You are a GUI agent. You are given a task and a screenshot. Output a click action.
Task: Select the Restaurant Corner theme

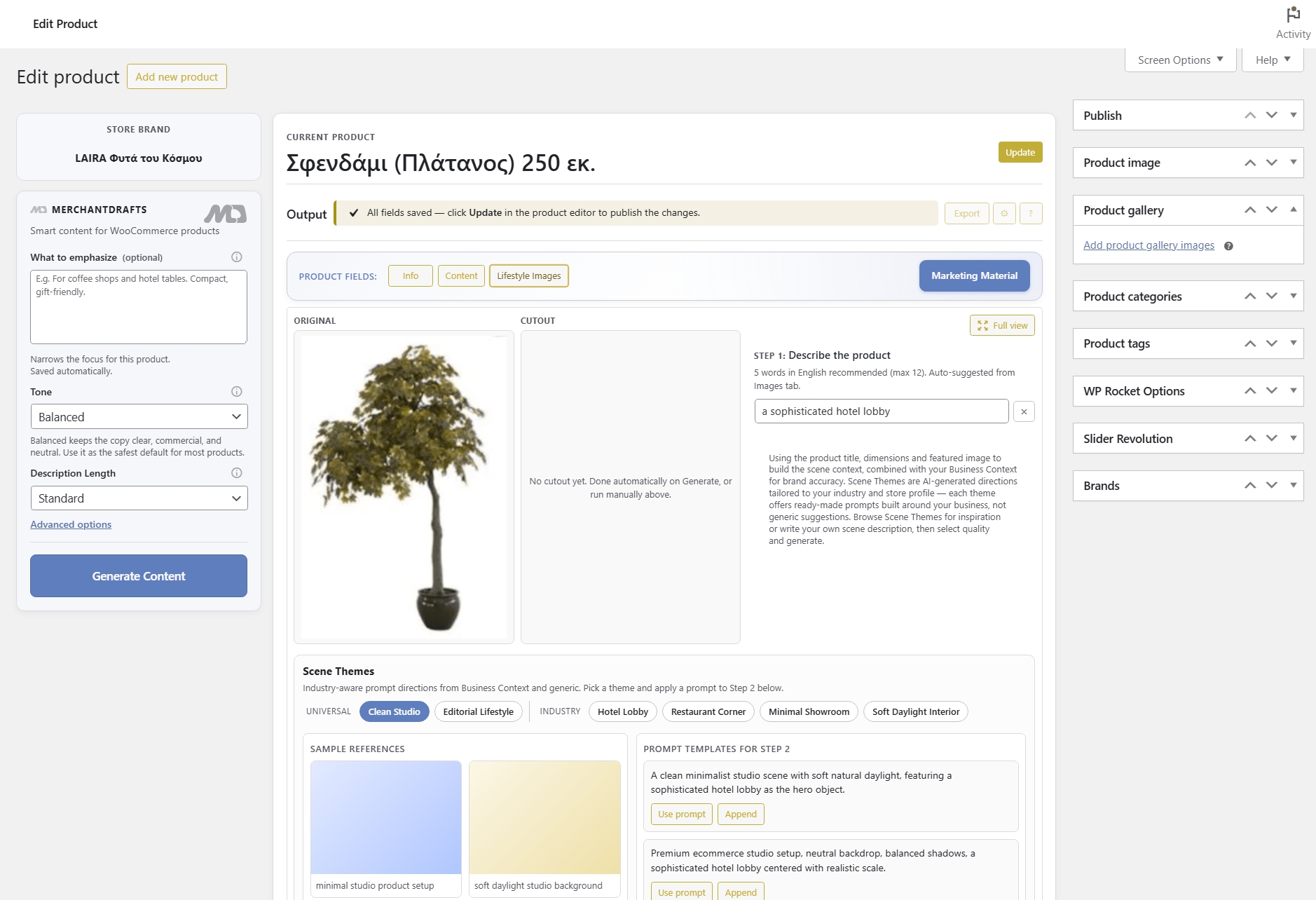pyautogui.click(x=708, y=712)
